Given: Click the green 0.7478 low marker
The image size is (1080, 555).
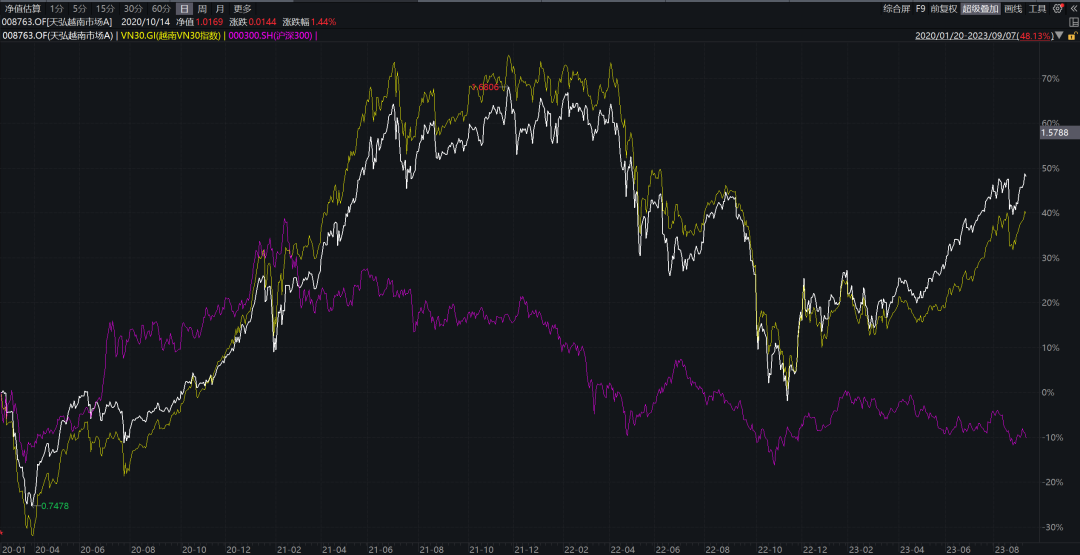Looking at the screenshot, I should tap(54, 505).
